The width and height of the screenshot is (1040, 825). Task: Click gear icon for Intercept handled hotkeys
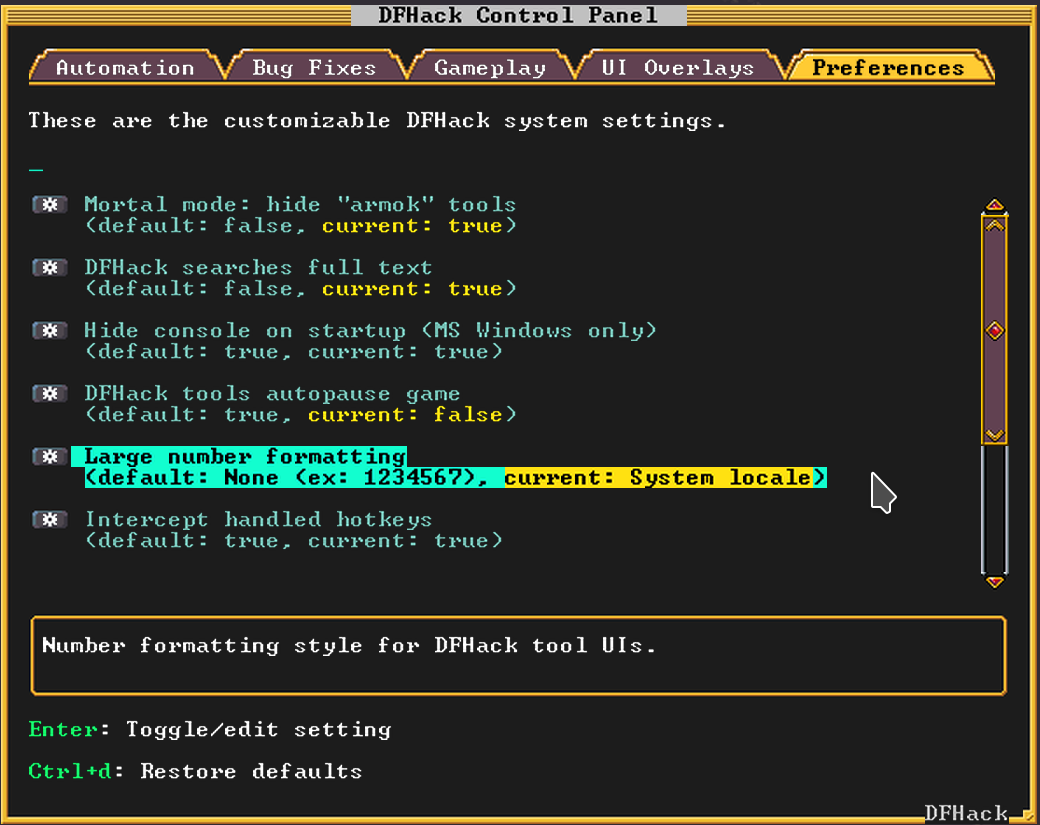[50, 519]
